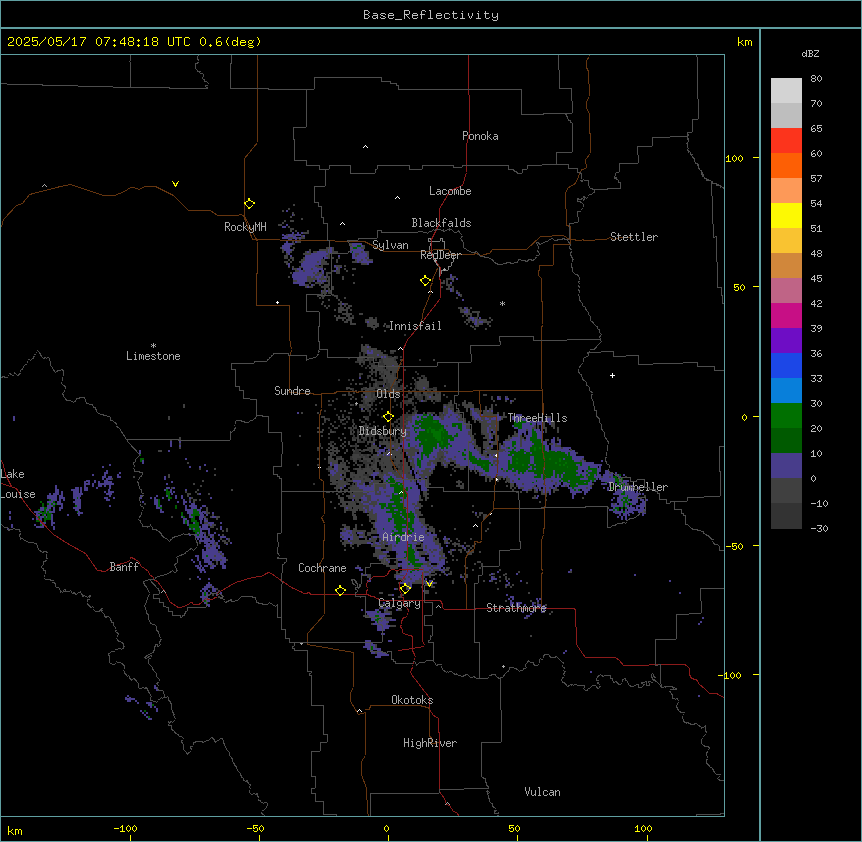Select the Innisfail label
Viewport: 862px width, 842px height.
tap(415, 326)
